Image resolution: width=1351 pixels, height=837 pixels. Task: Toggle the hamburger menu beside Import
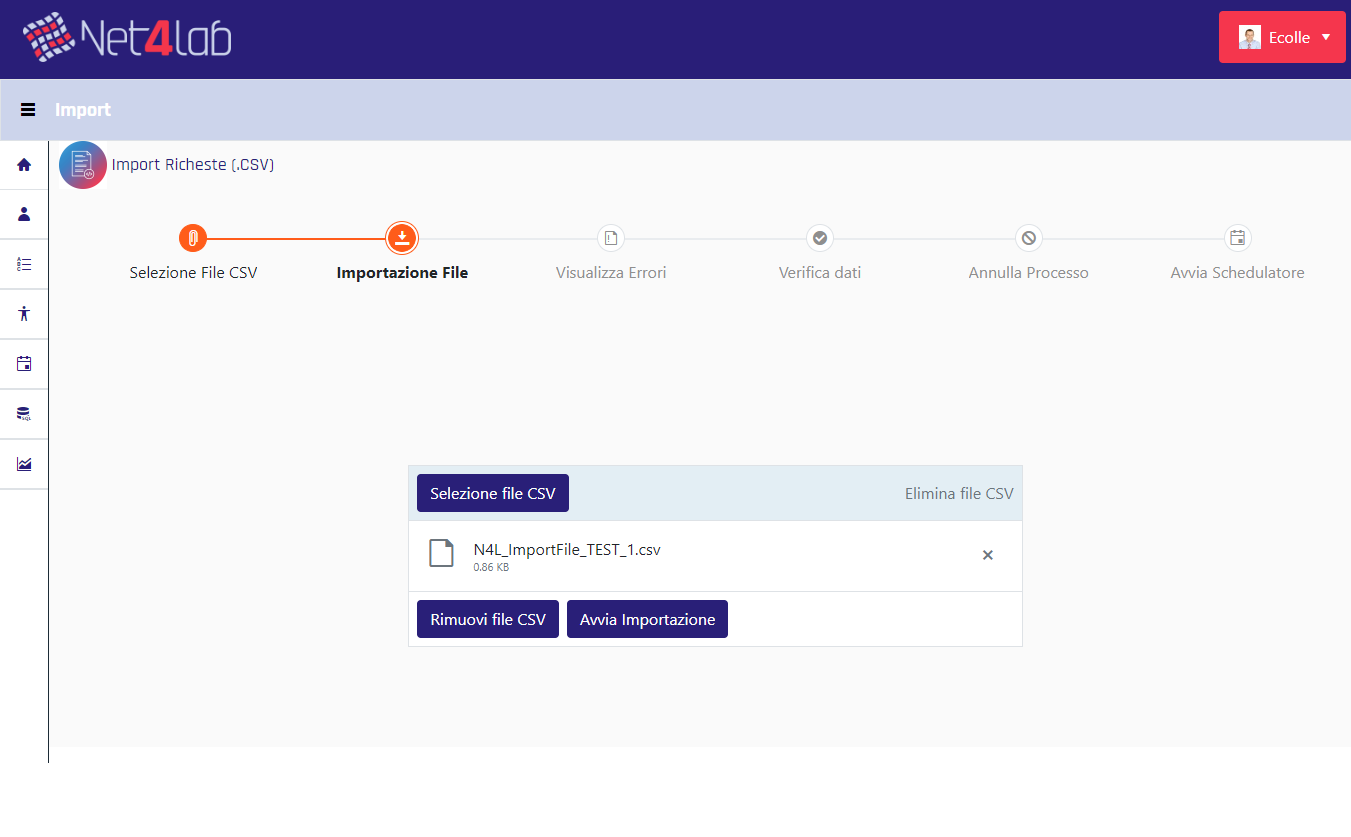coord(28,110)
